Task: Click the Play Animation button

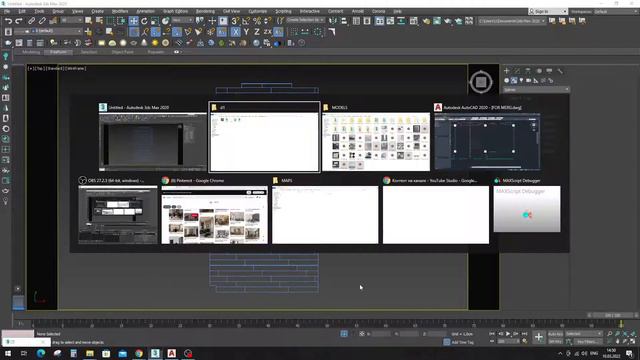Action: pyautogui.click(x=508, y=334)
